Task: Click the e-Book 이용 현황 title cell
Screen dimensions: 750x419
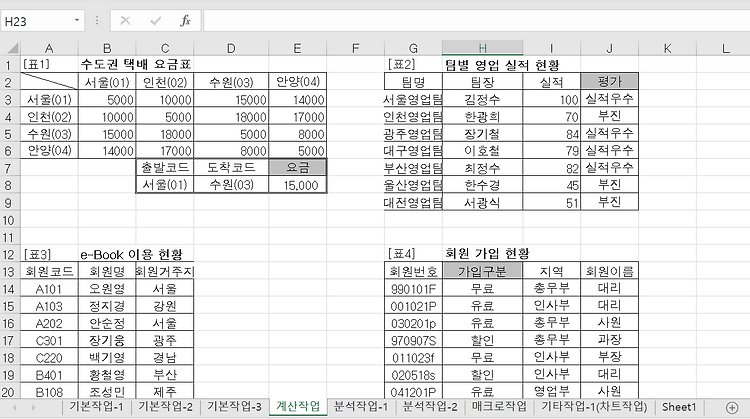Action: [x=132, y=254]
